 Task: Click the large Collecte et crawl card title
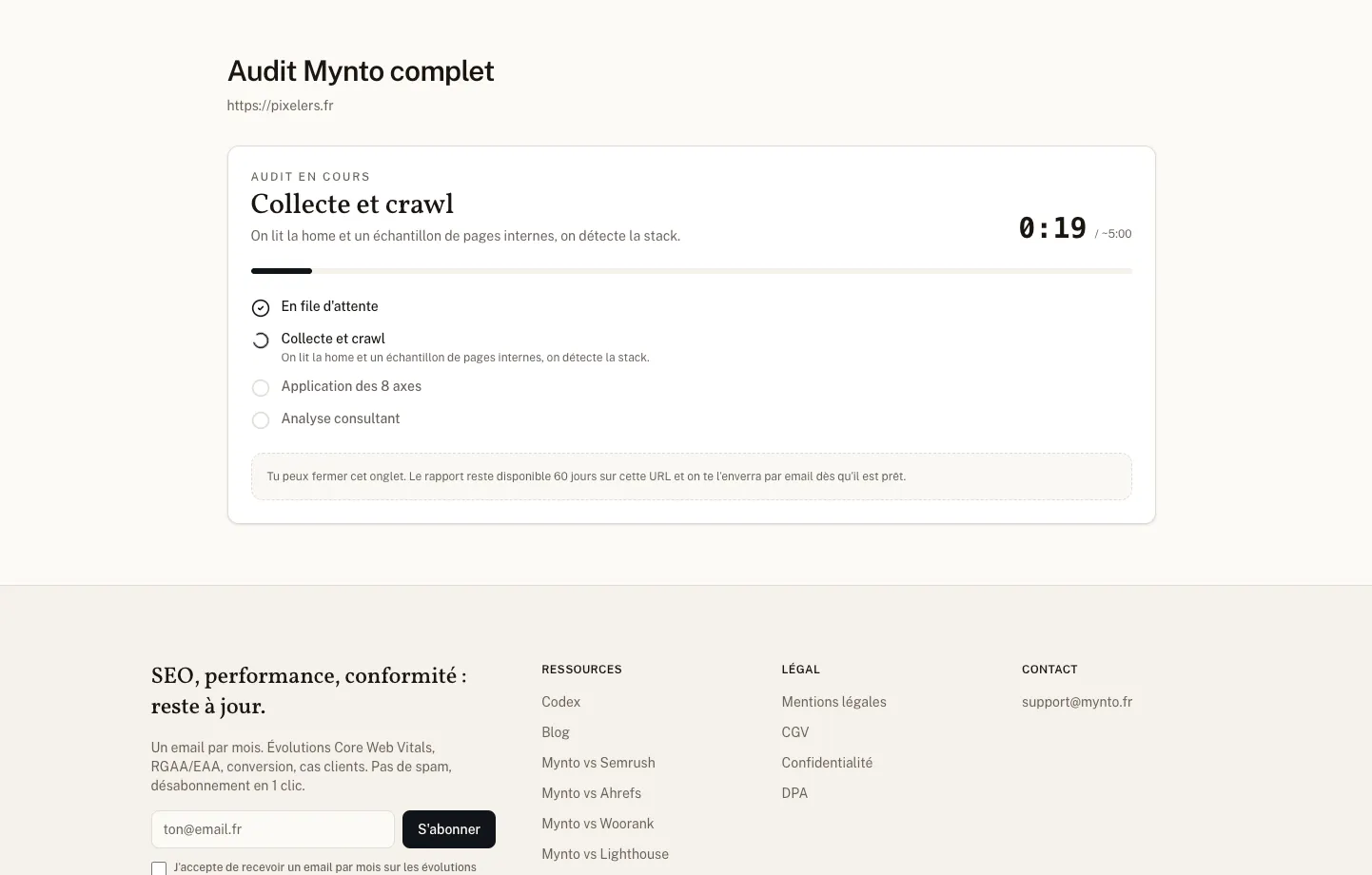point(352,204)
